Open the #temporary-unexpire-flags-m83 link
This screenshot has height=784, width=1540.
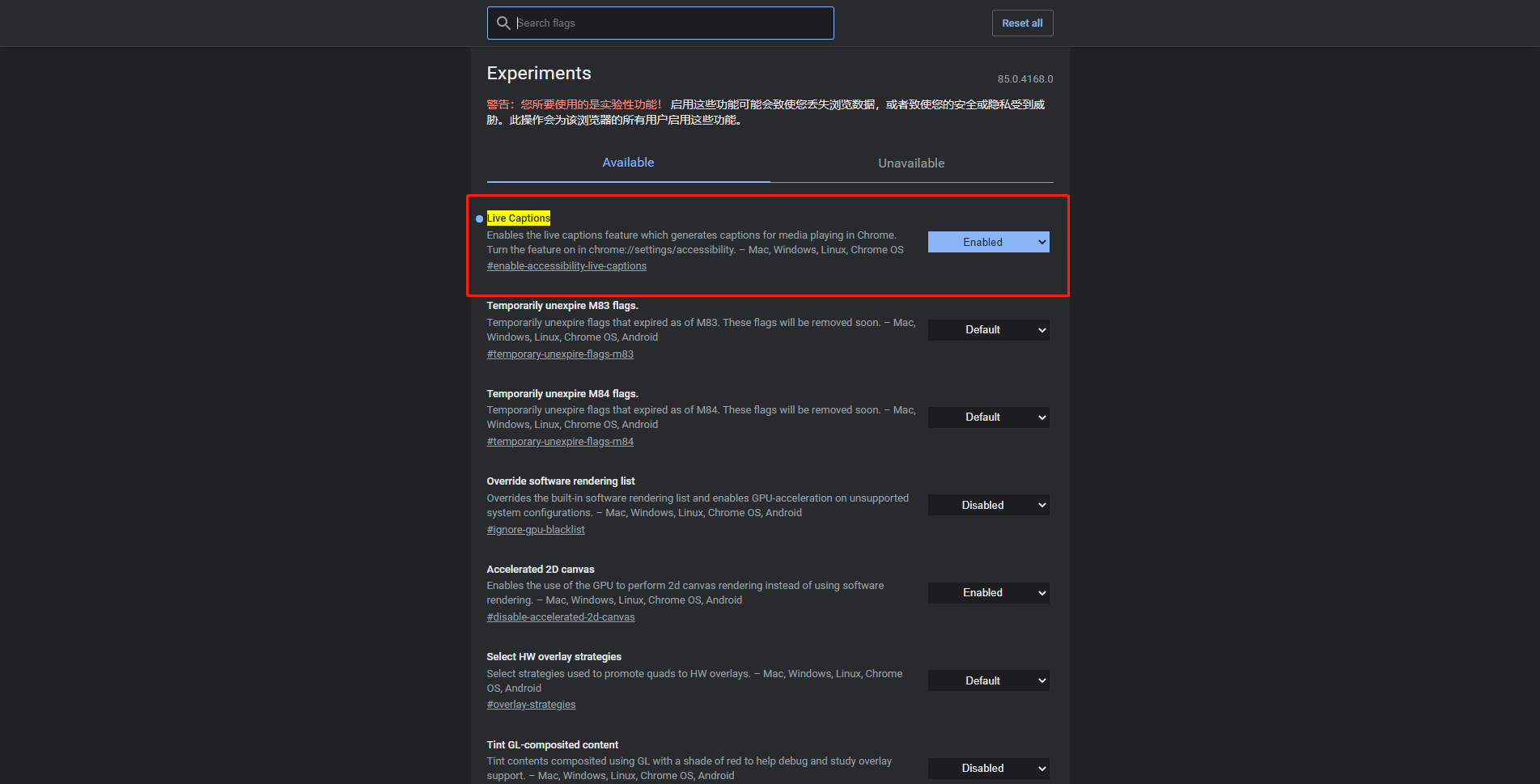click(560, 354)
